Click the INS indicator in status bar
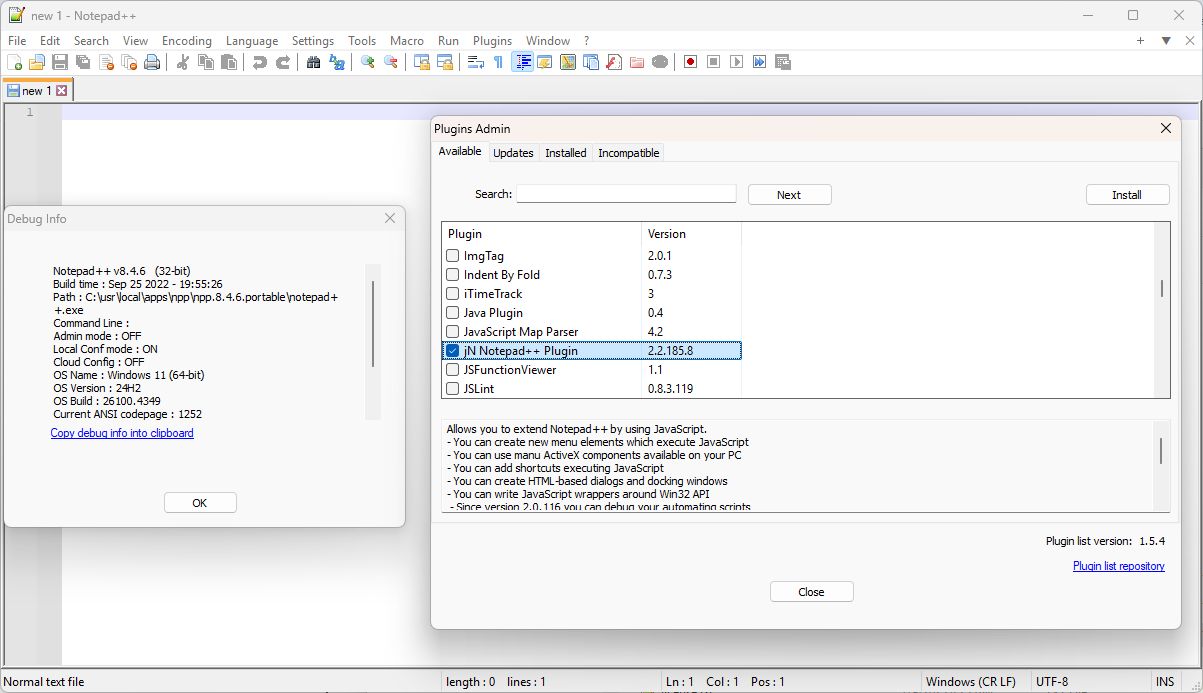This screenshot has width=1203, height=693. (x=1165, y=682)
